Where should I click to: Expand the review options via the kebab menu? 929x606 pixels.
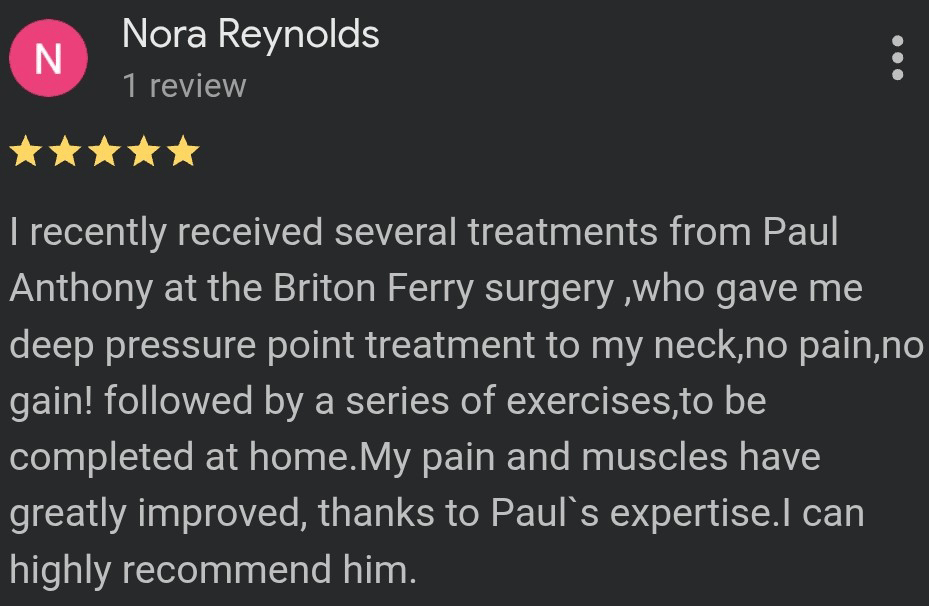coord(897,57)
